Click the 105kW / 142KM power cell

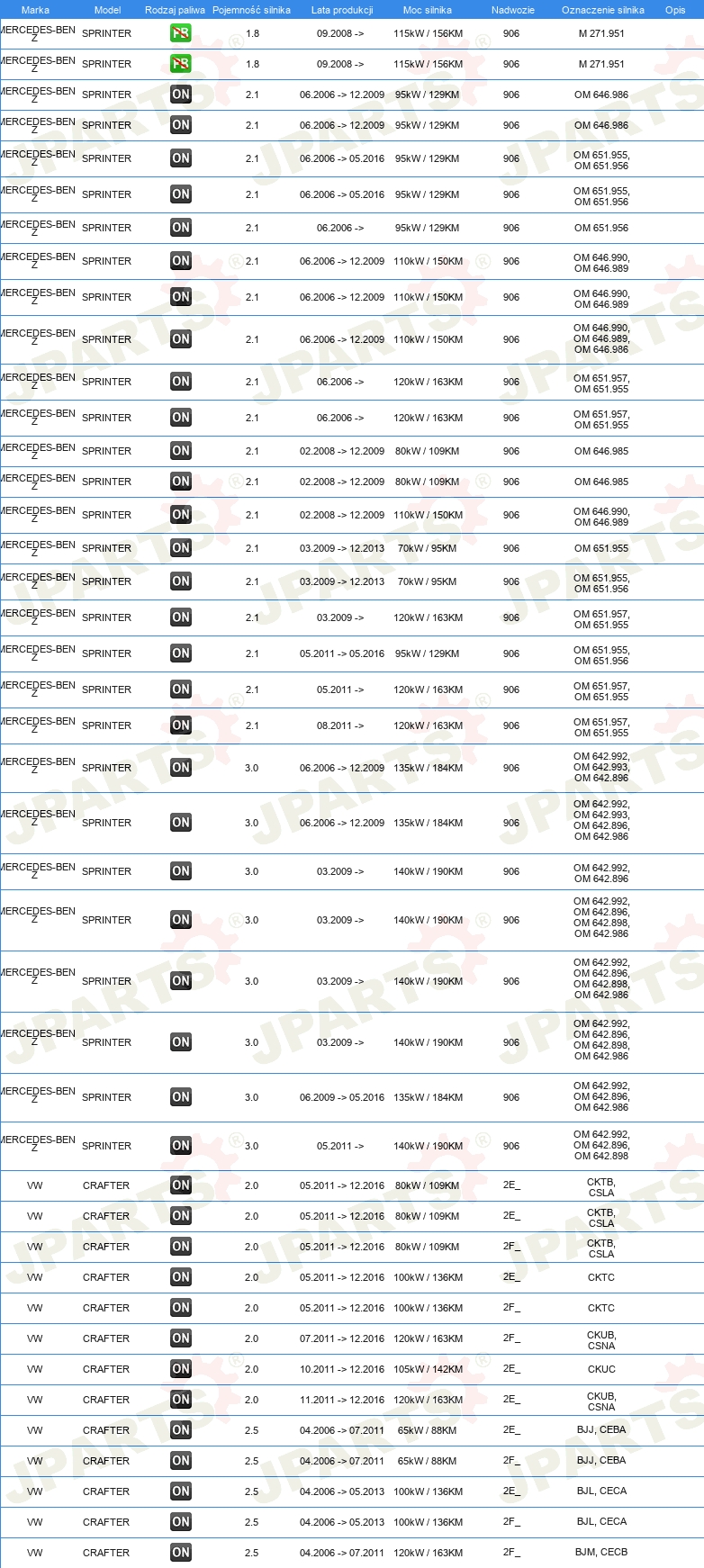point(428,1369)
